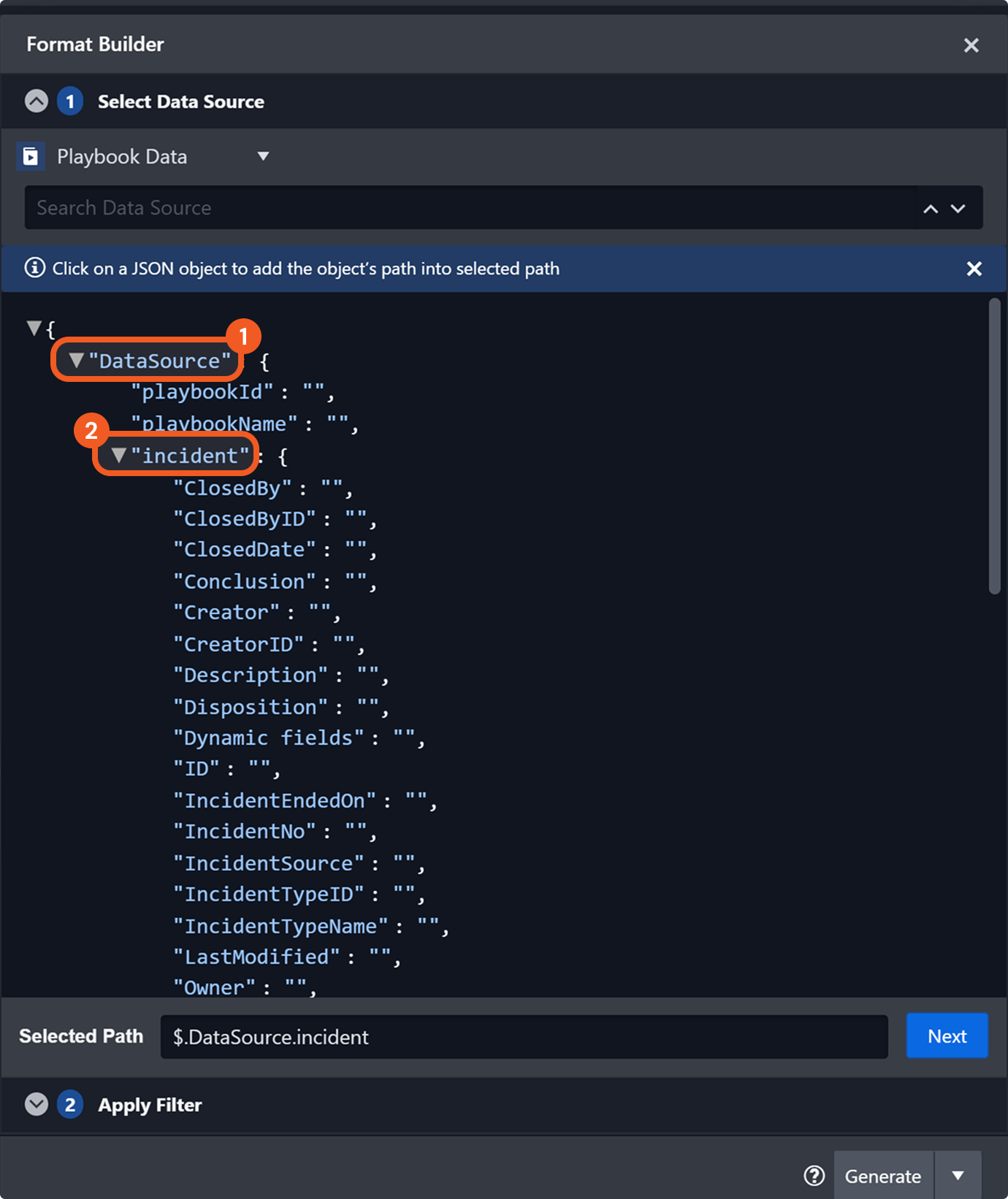Focus the Search Data Source field
Viewport: 1008px width, 1199px height.
coord(467,208)
